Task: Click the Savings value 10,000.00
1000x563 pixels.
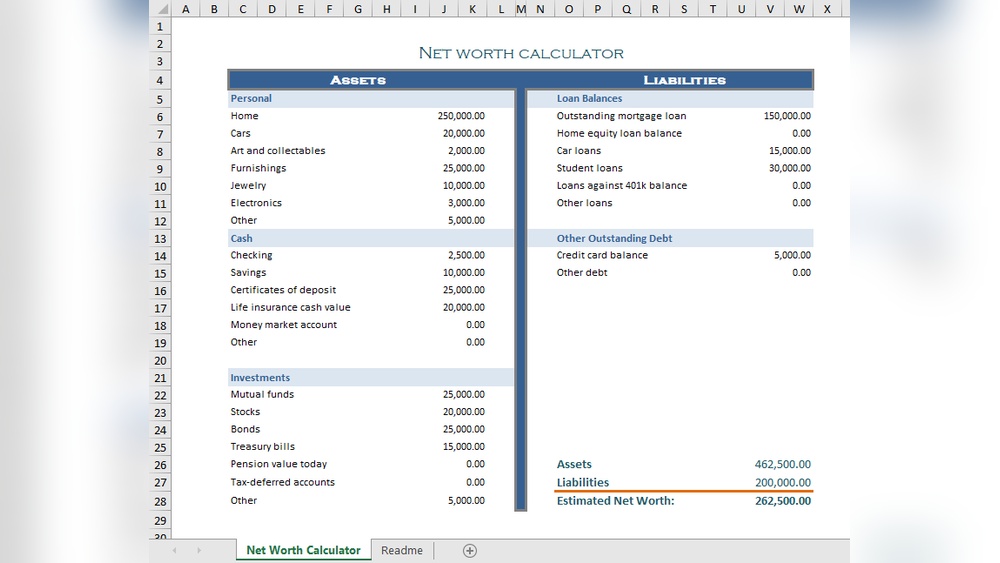Action: pyautogui.click(x=463, y=273)
